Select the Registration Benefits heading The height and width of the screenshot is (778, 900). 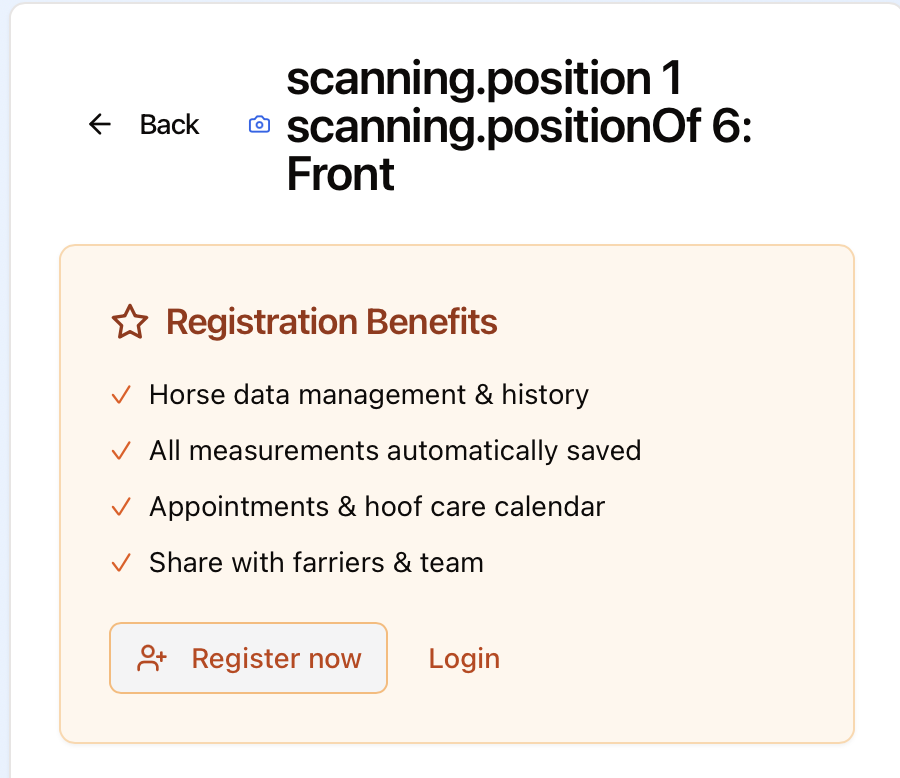pyautogui.click(x=331, y=322)
